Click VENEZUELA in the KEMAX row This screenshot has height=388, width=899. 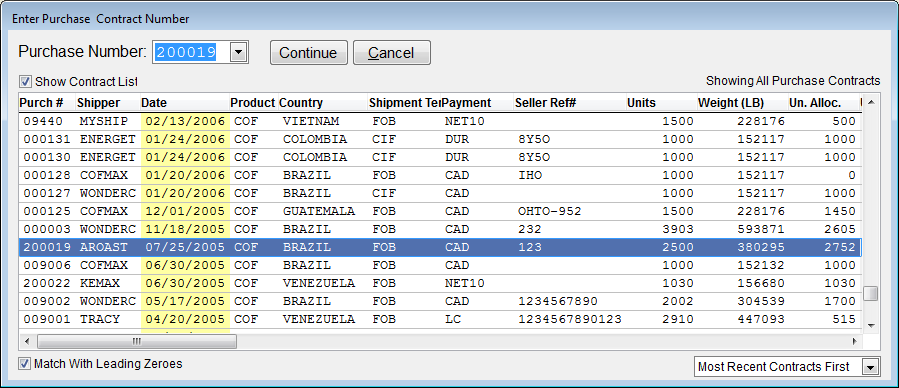(319, 283)
